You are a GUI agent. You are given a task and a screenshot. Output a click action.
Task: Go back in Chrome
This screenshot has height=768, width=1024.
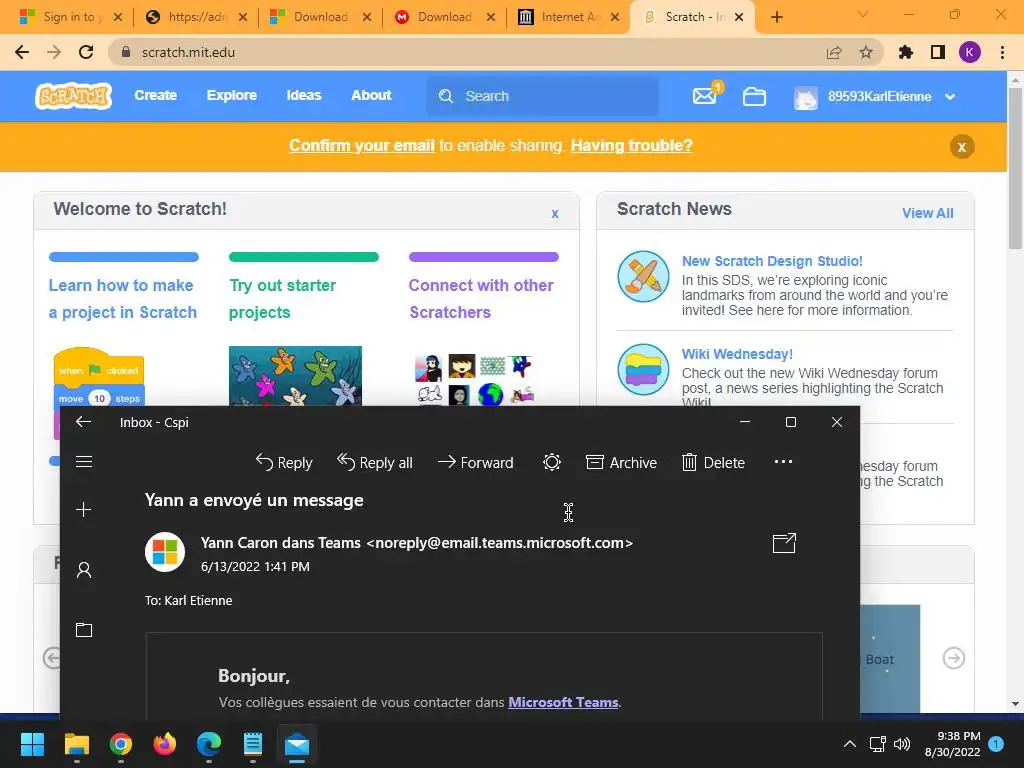(x=22, y=52)
